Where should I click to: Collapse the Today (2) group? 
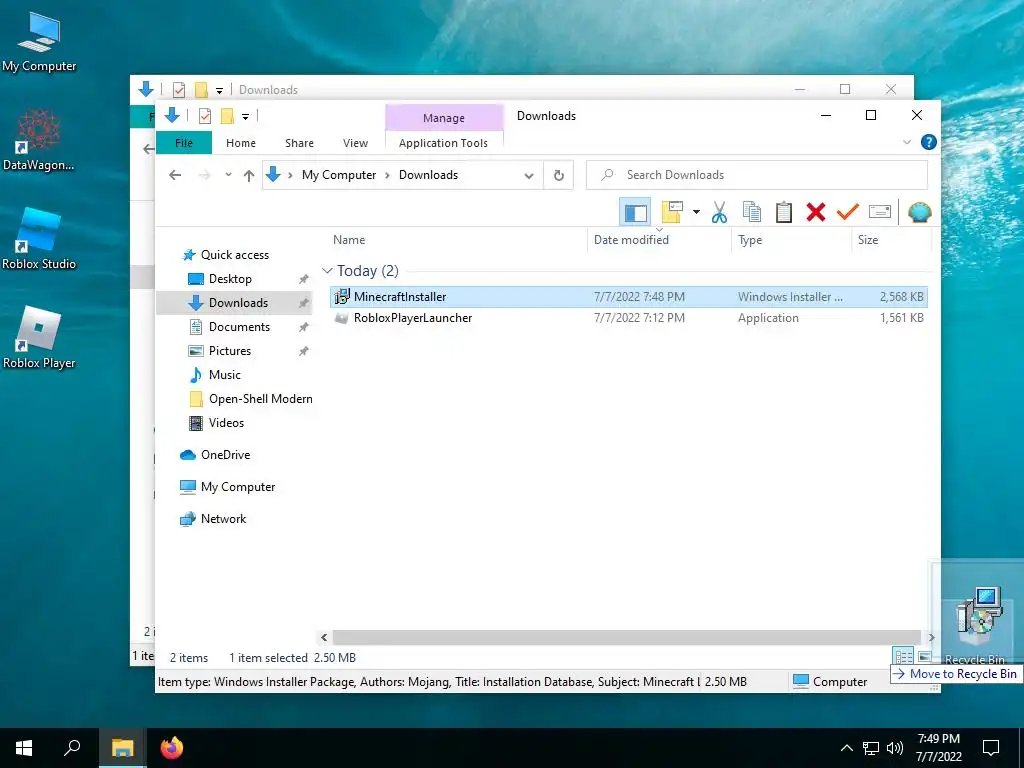tap(327, 270)
